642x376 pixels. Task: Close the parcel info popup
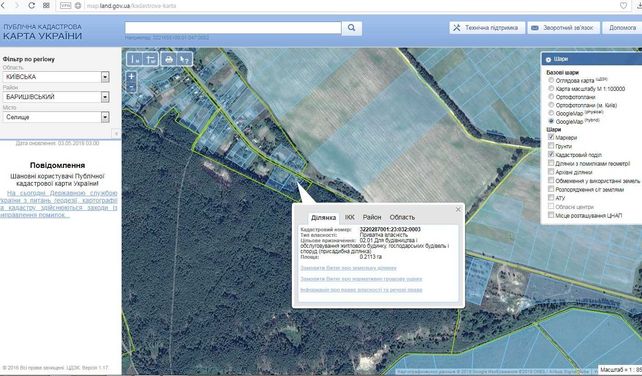(458, 209)
